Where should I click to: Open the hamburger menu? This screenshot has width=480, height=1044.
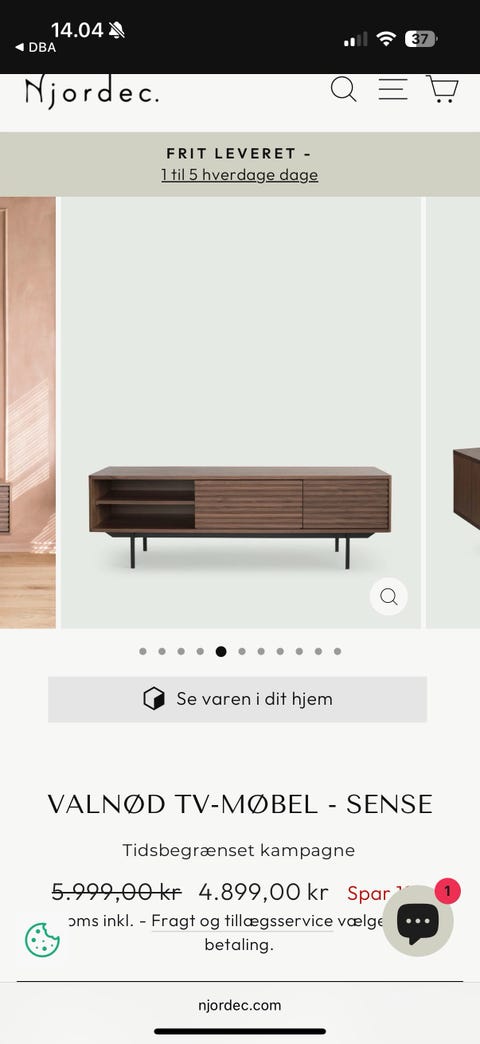pyautogui.click(x=393, y=89)
